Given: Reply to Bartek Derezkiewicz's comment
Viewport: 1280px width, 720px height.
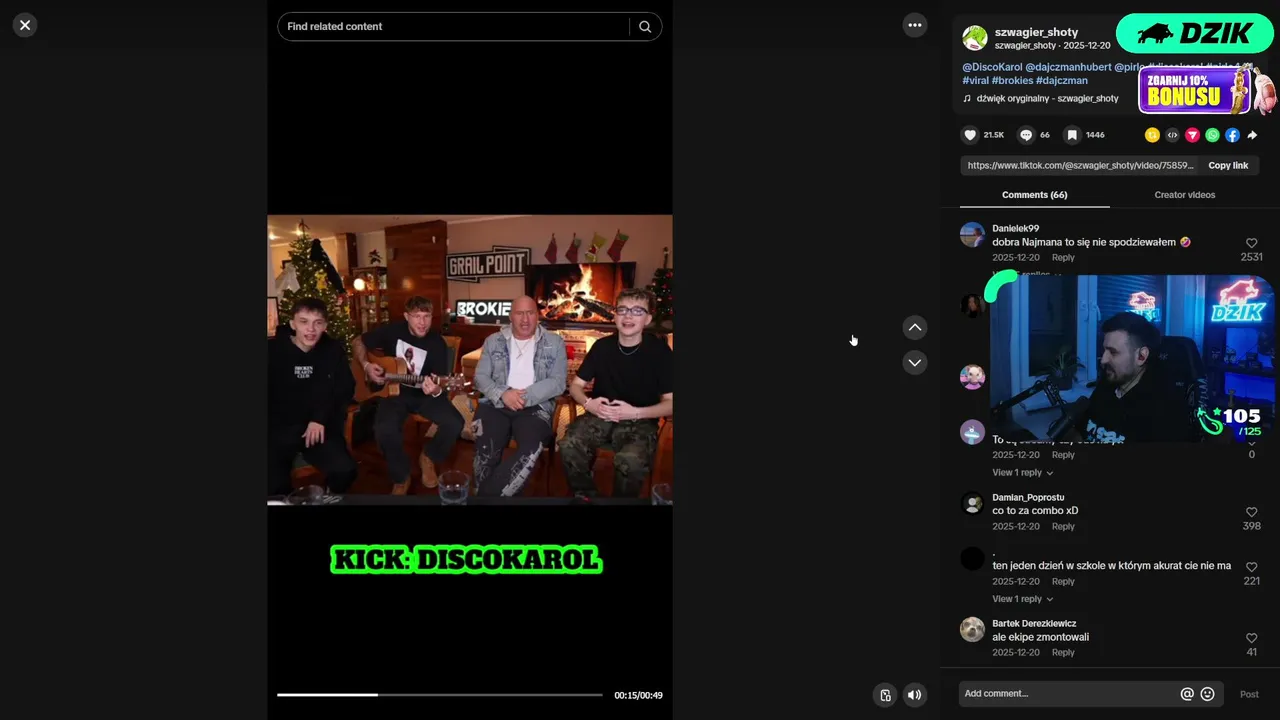Looking at the screenshot, I should [1063, 652].
